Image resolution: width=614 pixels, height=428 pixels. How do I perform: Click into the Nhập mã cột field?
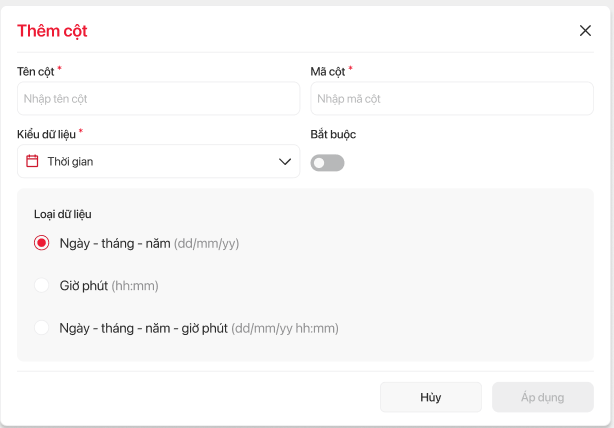452,99
